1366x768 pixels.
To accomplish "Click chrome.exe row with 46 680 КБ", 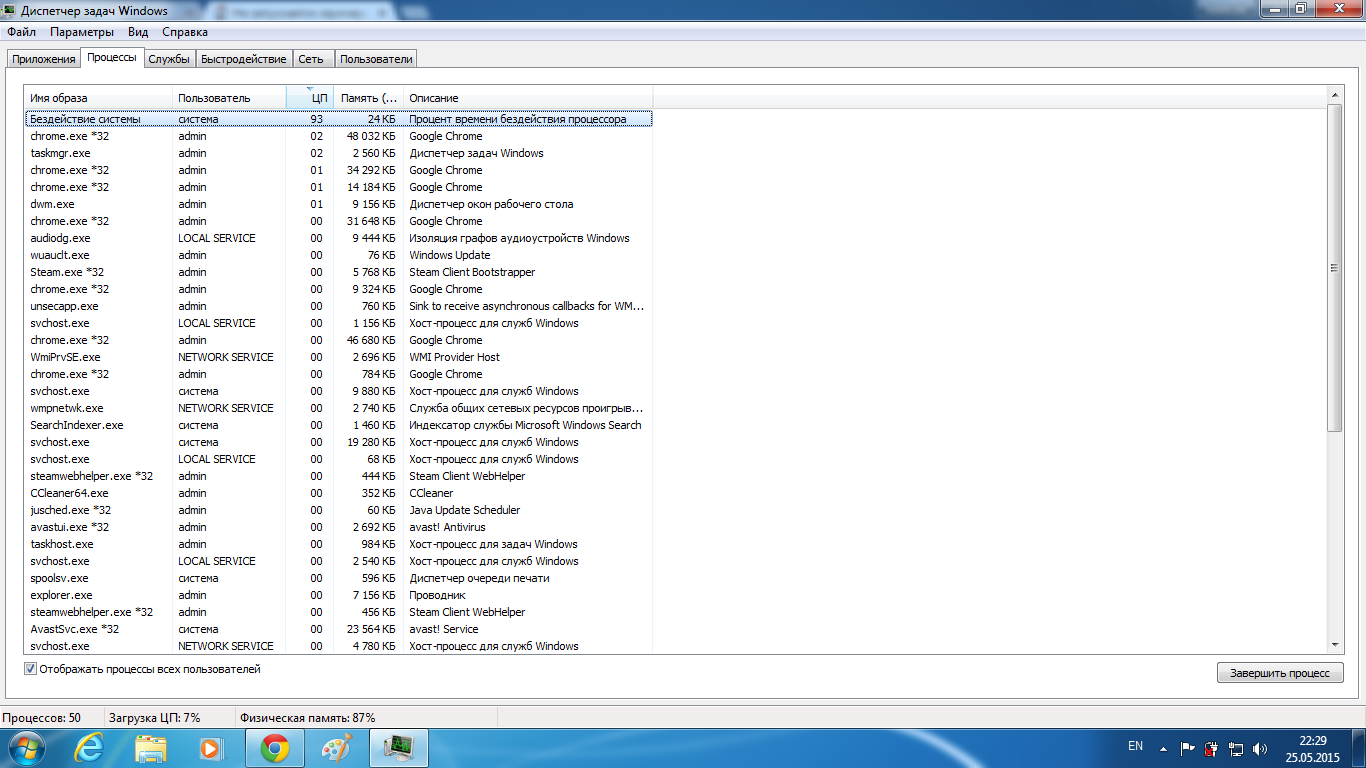I will click(338, 340).
